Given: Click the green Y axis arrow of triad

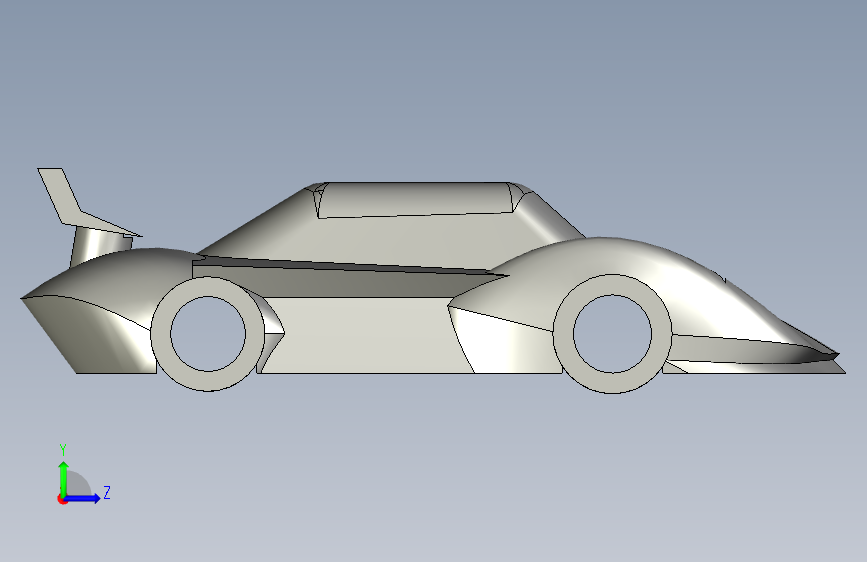Looking at the screenshot, I should 64,478.
